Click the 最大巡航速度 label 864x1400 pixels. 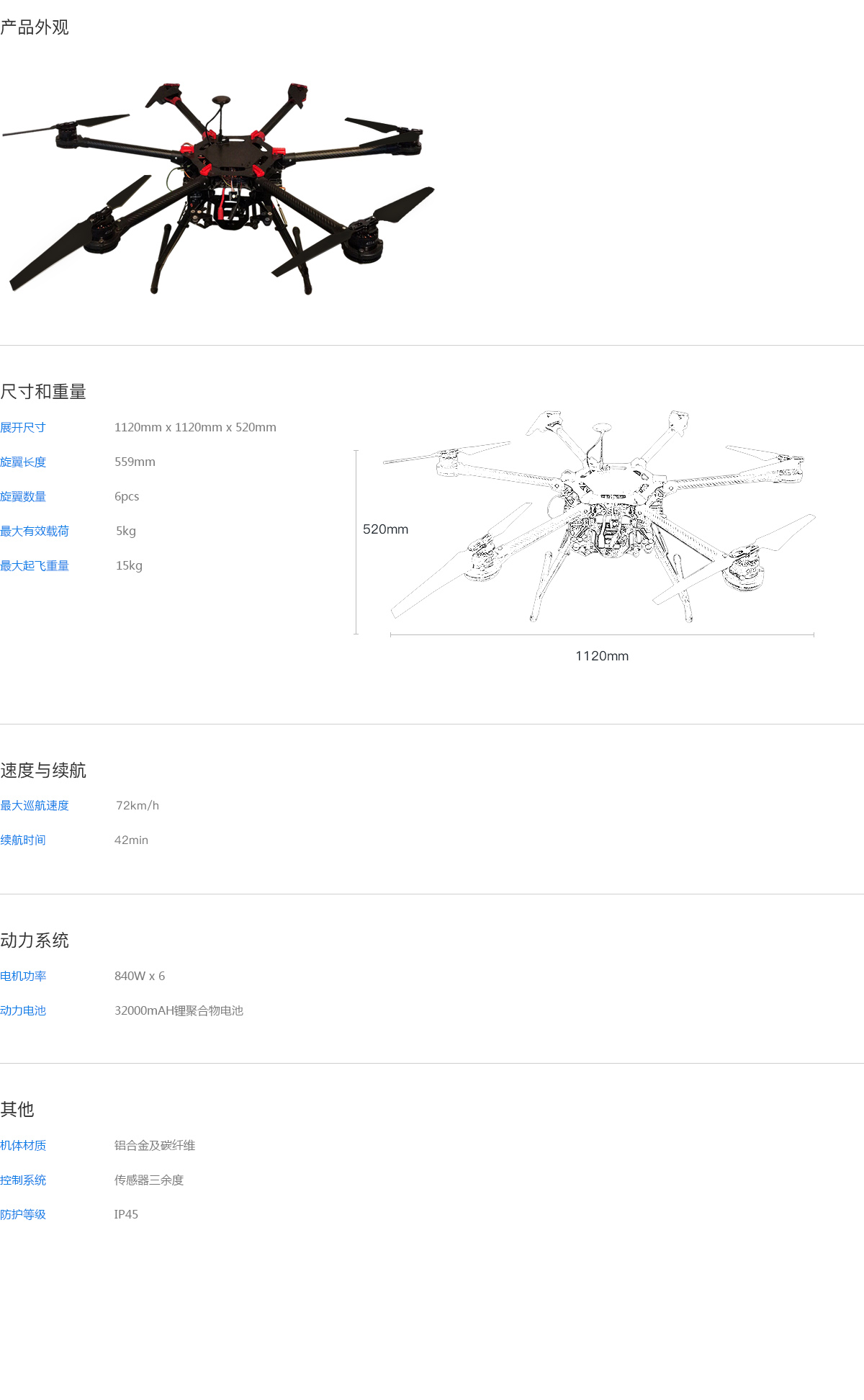[35, 806]
